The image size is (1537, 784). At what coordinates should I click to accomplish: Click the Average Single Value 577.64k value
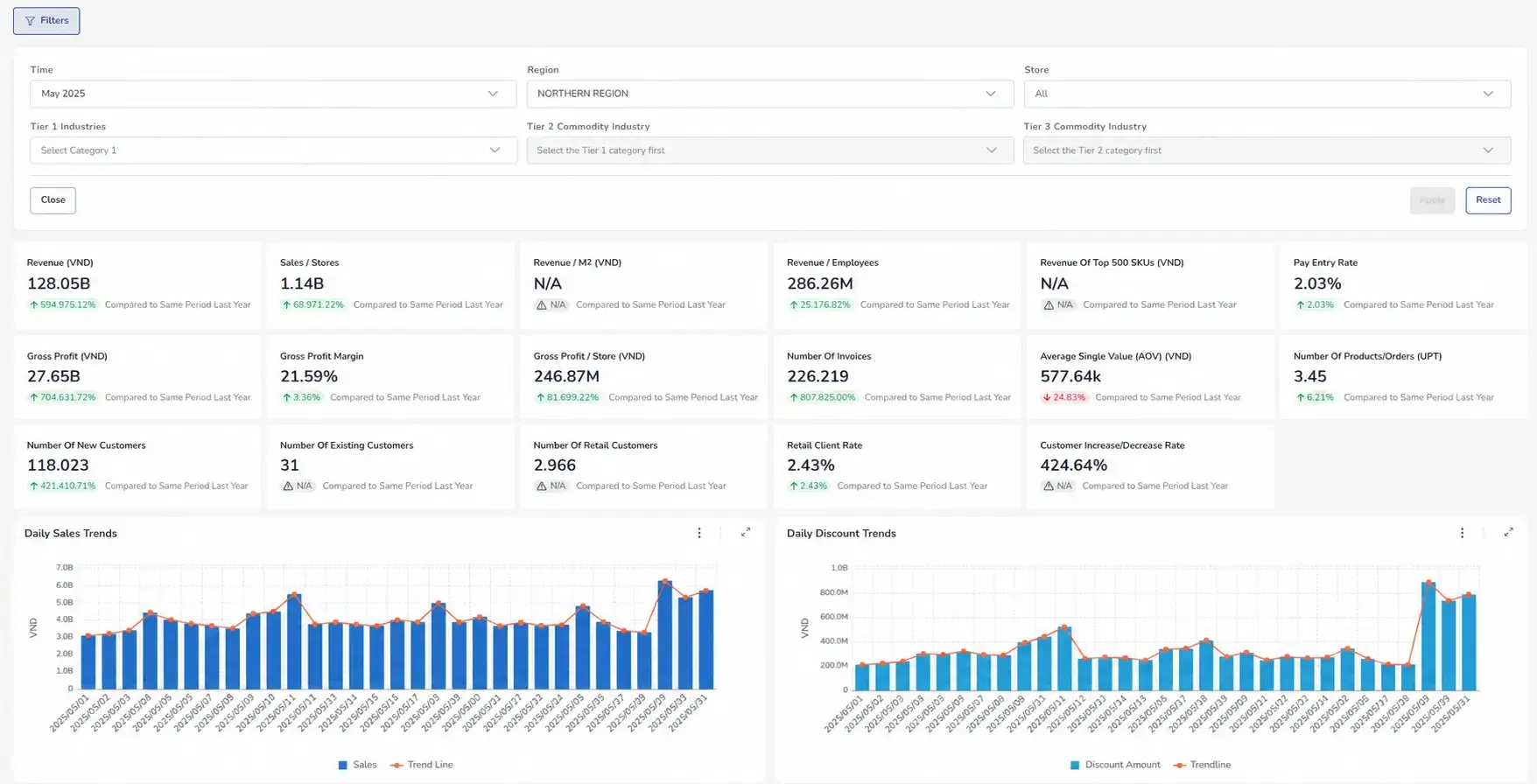[1070, 376]
